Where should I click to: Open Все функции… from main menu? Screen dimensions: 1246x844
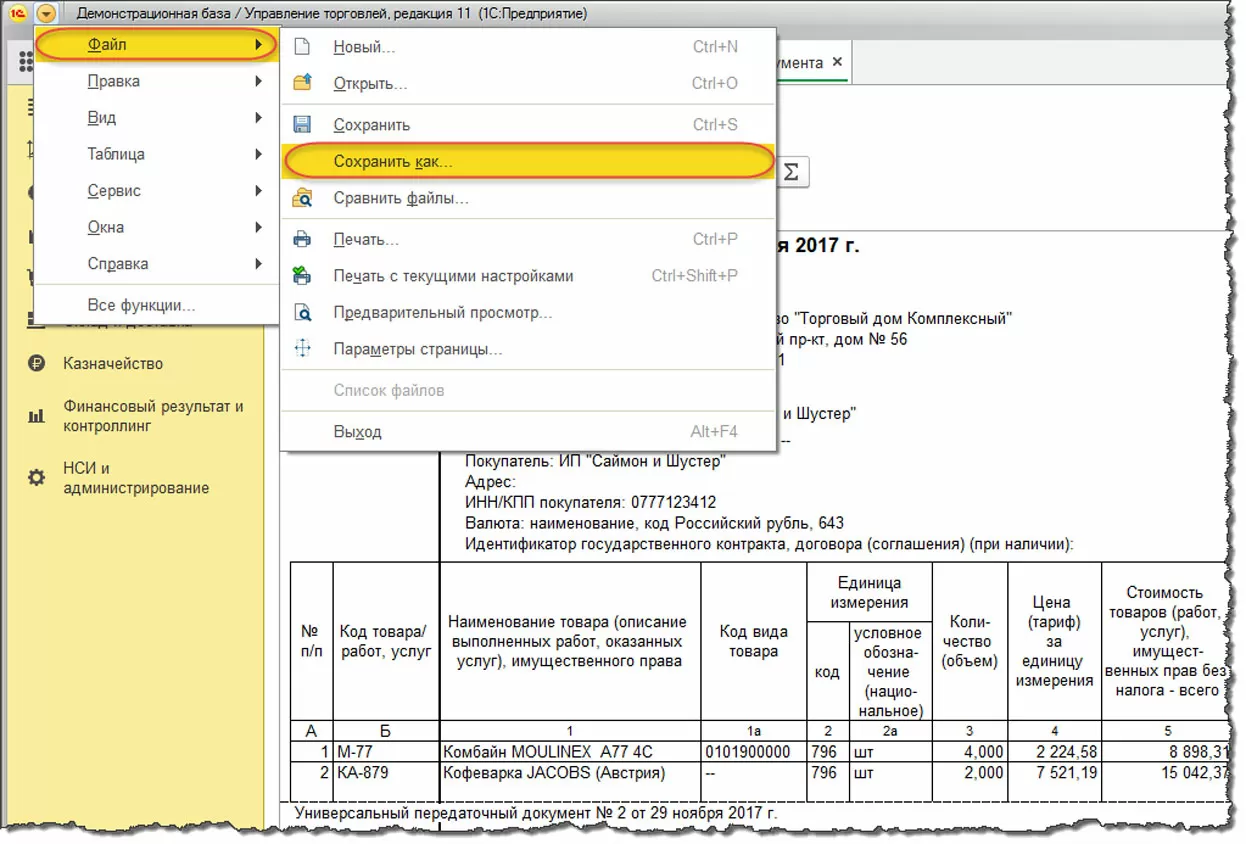pos(141,305)
